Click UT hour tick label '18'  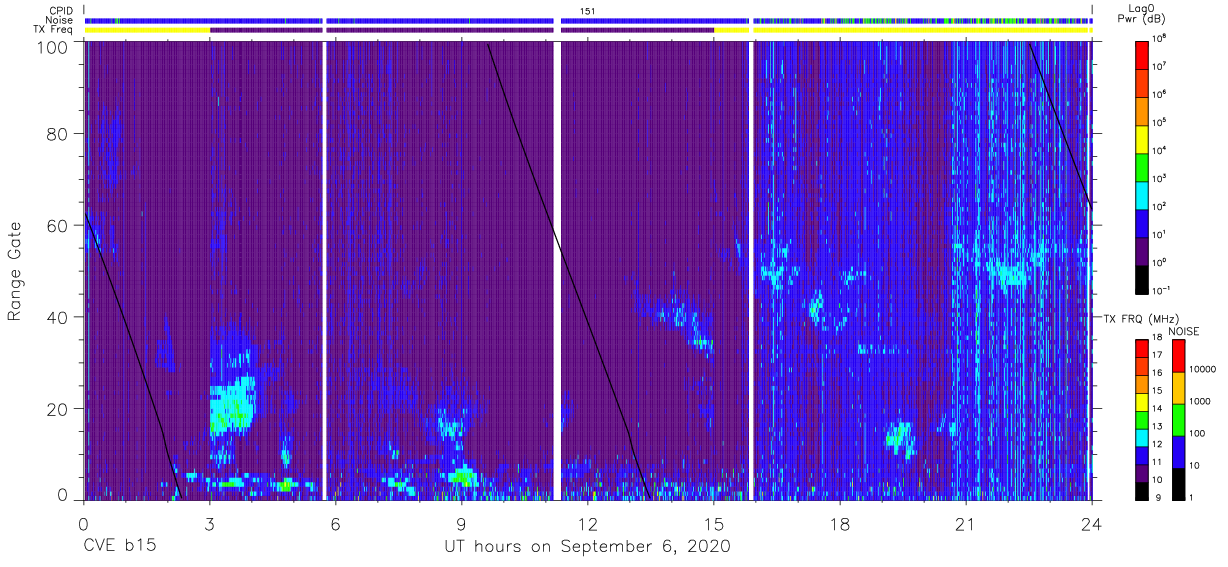(839, 523)
